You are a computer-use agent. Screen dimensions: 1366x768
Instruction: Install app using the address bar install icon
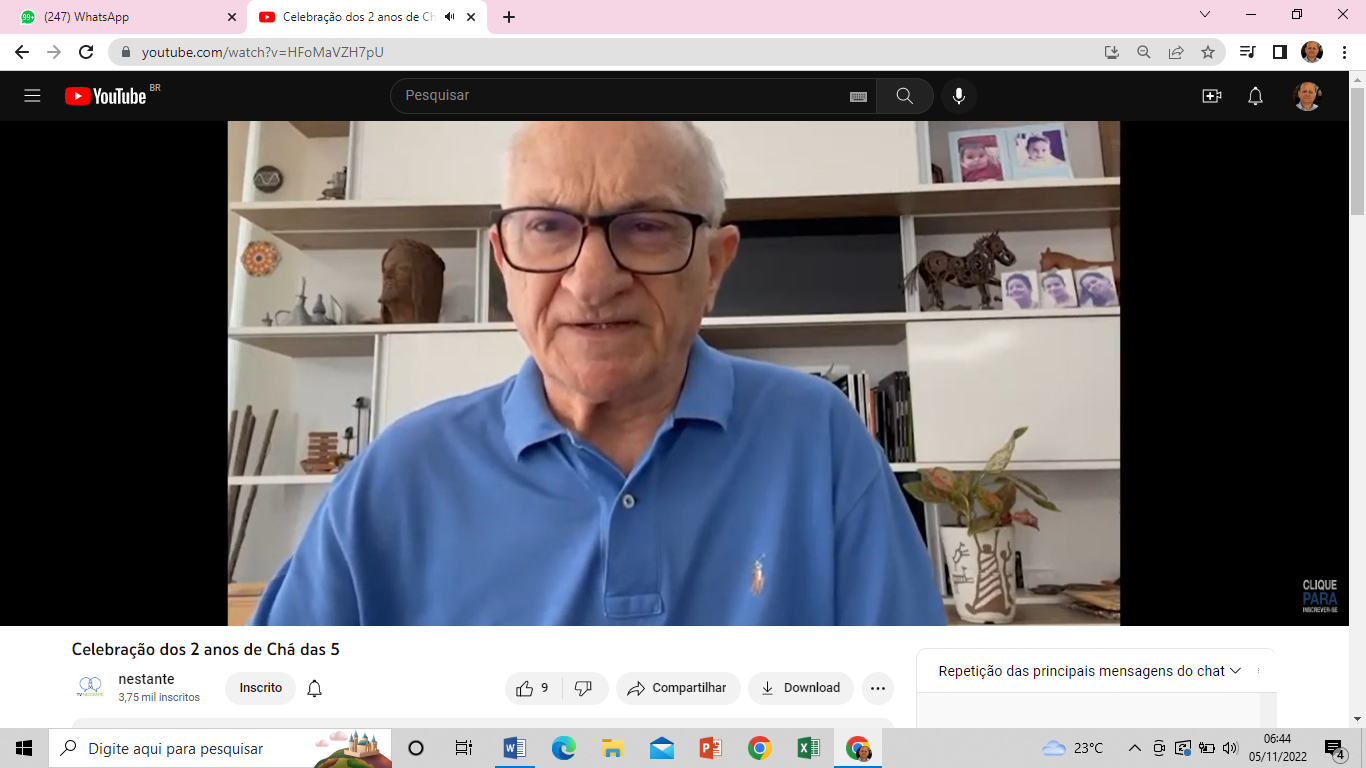[x=1111, y=52]
